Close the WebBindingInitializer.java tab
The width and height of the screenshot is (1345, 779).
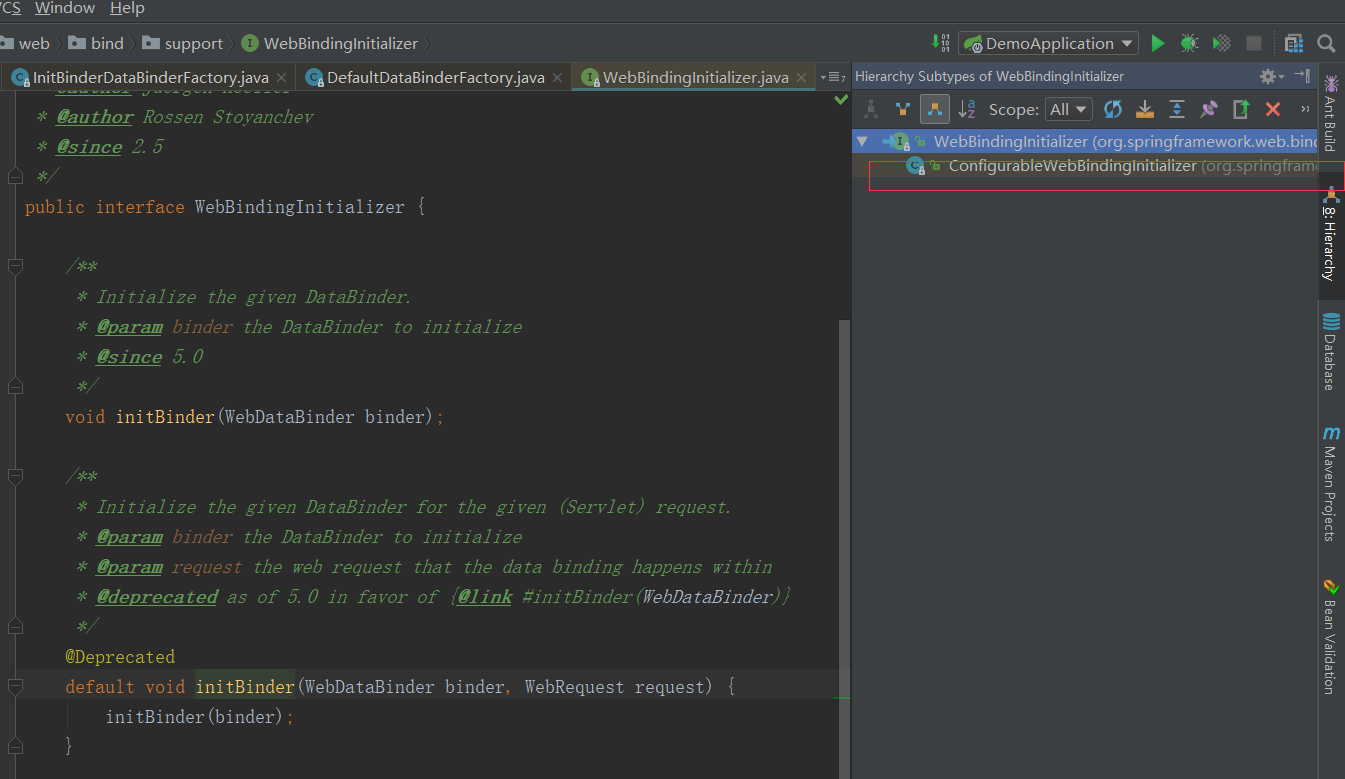point(801,77)
